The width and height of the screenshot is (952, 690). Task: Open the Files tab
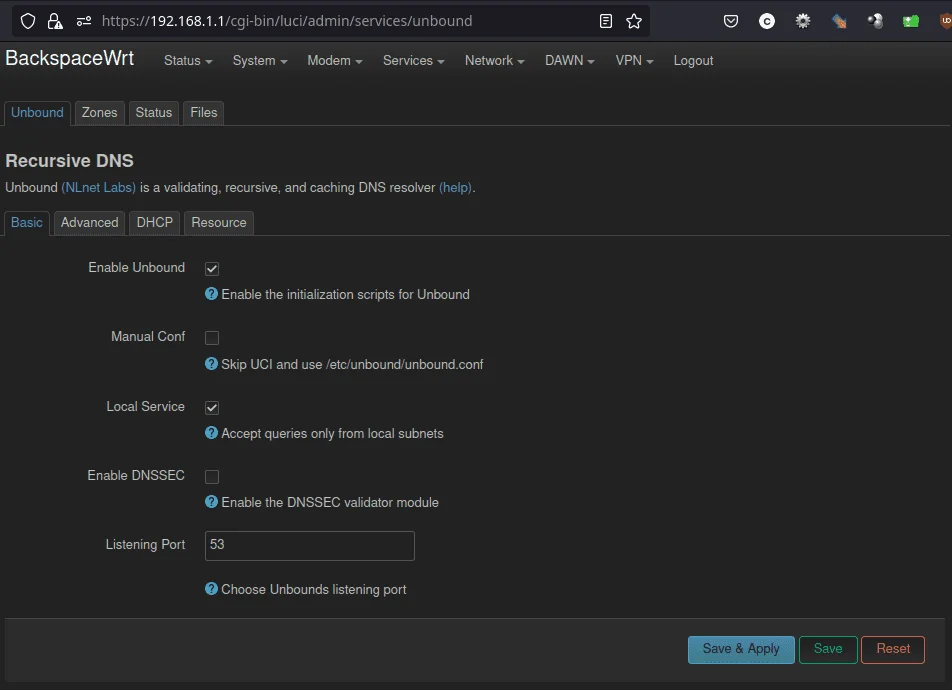pyautogui.click(x=203, y=113)
